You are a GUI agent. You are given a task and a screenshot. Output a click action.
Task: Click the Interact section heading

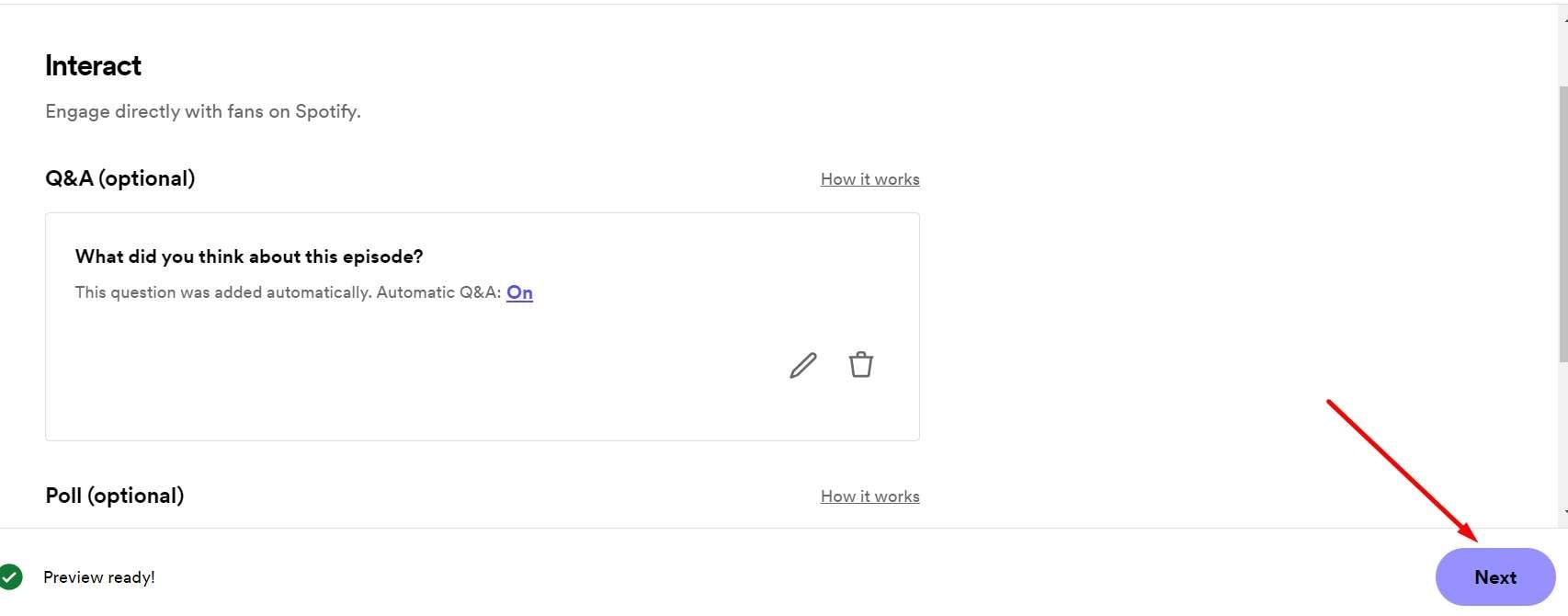93,66
